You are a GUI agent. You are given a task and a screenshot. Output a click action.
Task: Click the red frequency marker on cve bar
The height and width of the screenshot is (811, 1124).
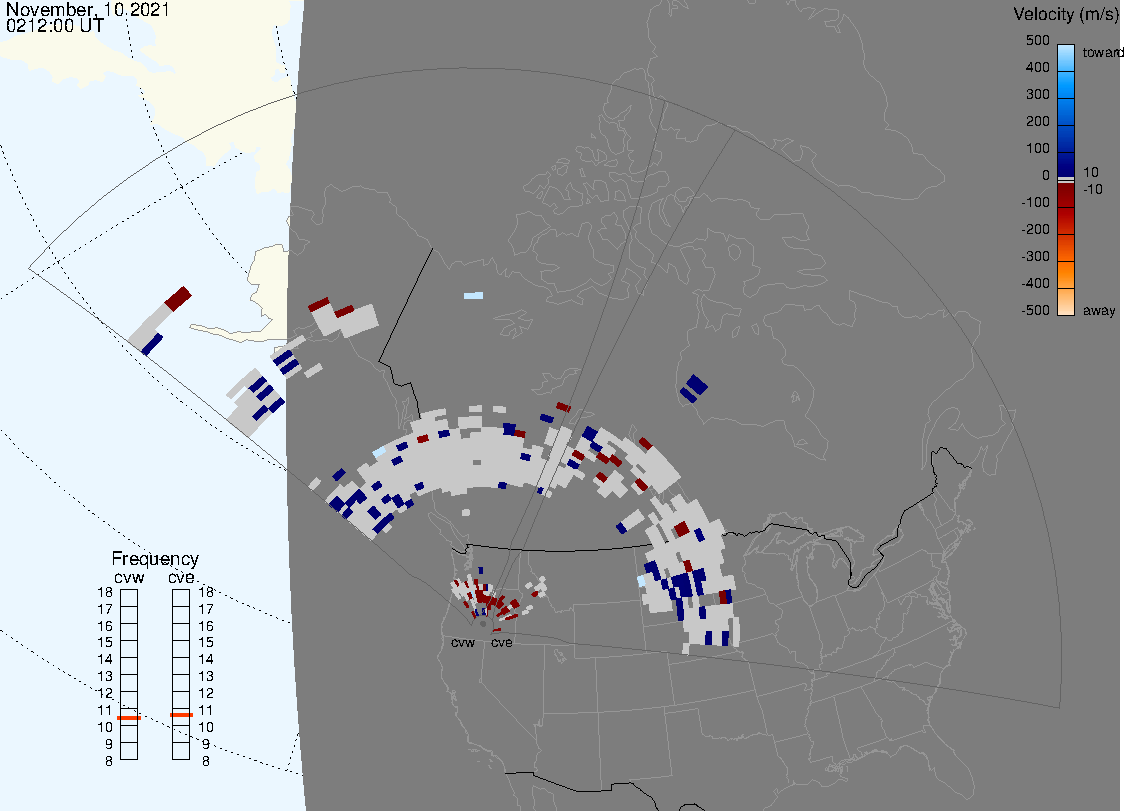[181, 715]
